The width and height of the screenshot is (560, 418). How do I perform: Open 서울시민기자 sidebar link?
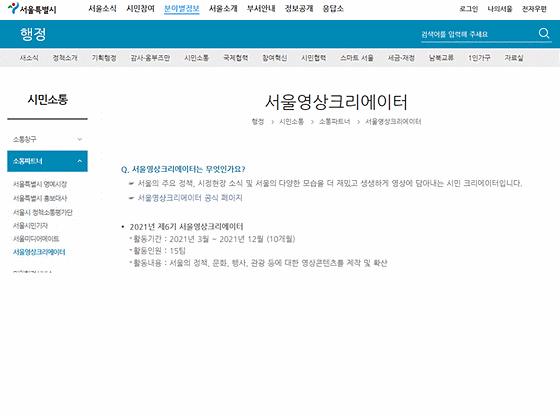point(30,226)
